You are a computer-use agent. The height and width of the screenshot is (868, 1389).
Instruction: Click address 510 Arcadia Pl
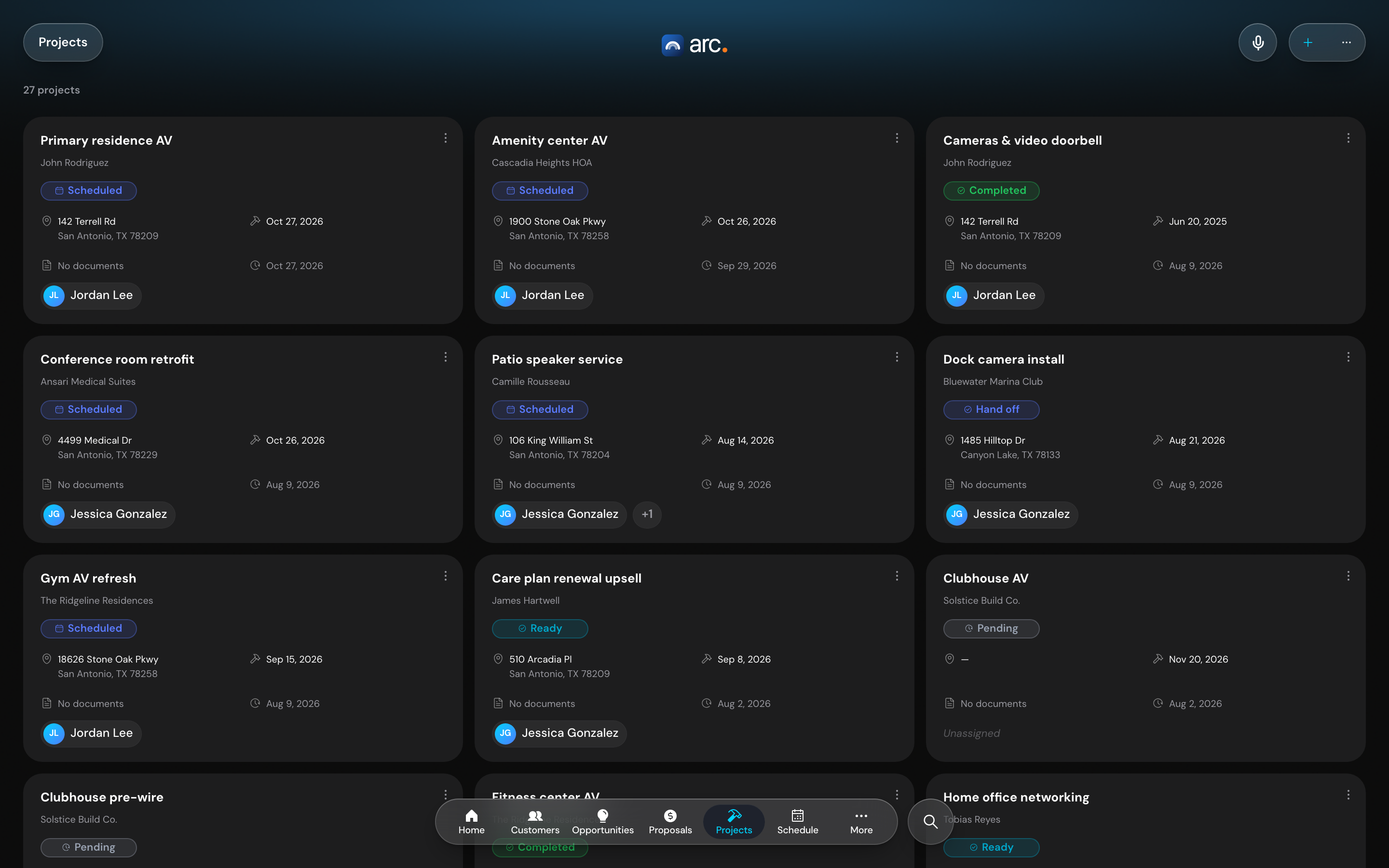pos(540,659)
